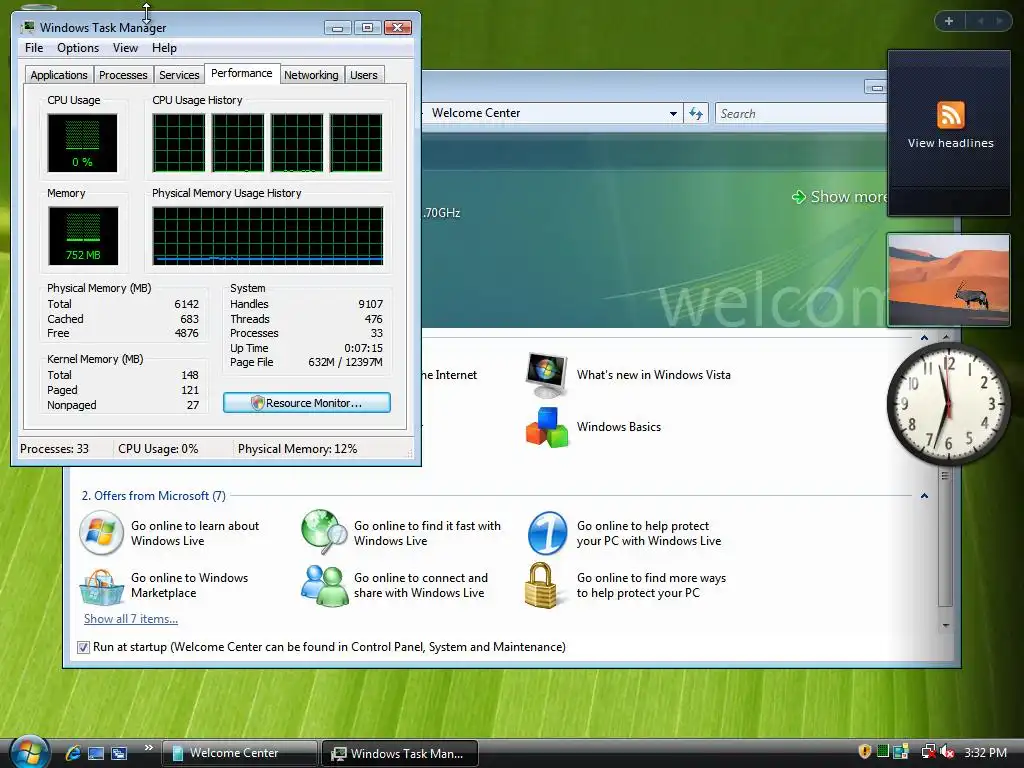The width and height of the screenshot is (1024, 768).
Task: Open the Welcome Center address dropdown arrow
Action: (673, 114)
